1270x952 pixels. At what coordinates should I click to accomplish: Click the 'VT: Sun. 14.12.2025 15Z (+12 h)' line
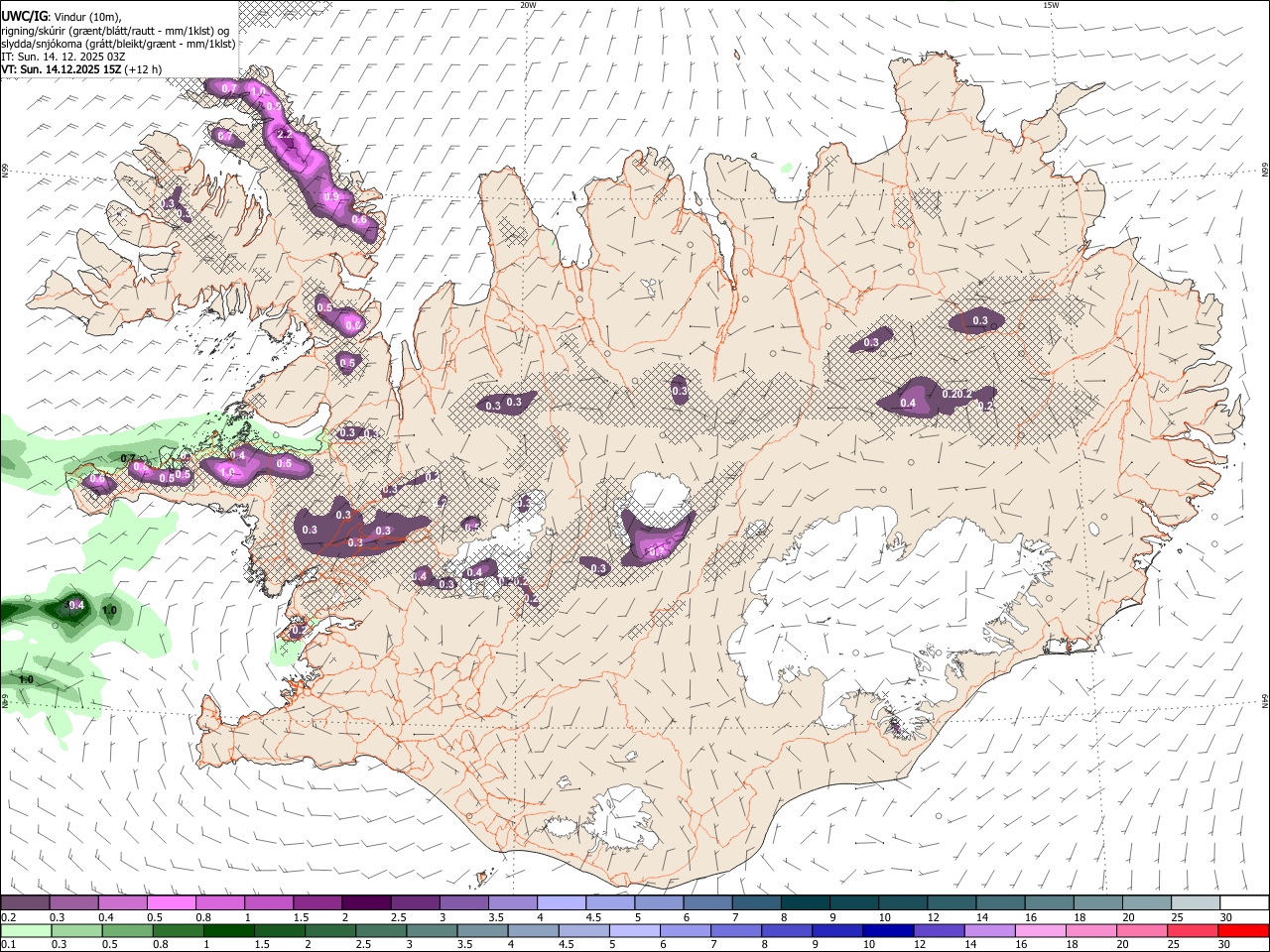point(81,69)
